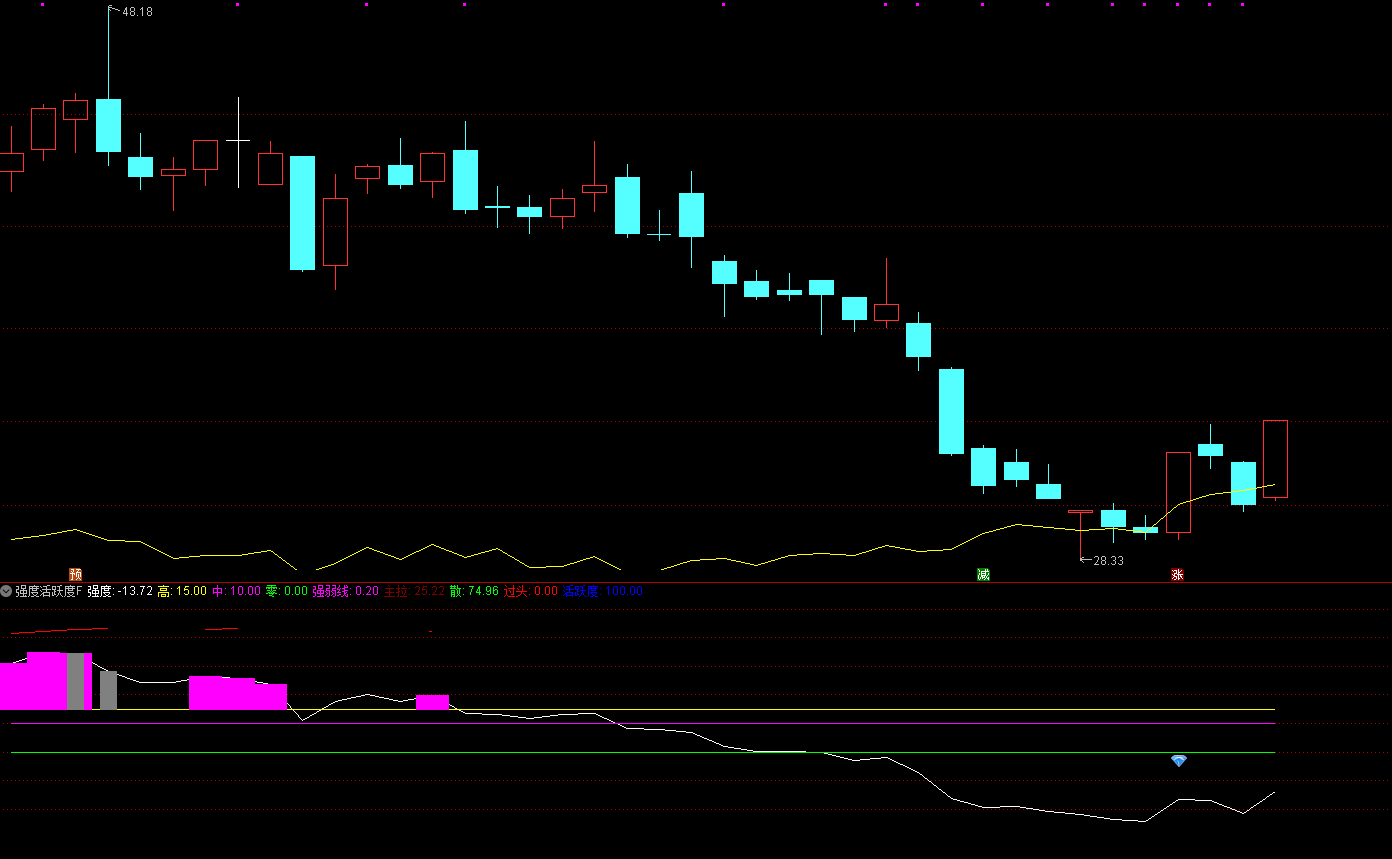Screen dimensions: 1392x859
Task: Select the magenta 中: 10.00 label
Action: (236, 591)
